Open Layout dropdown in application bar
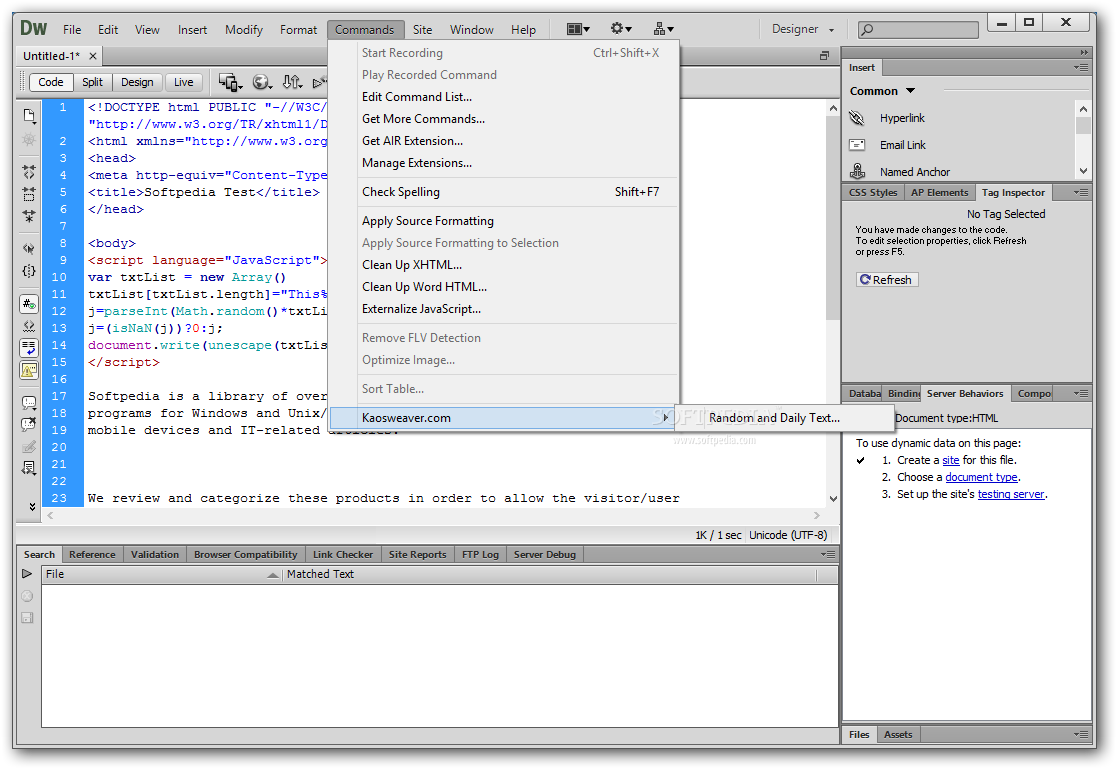Viewport: 1117px width, 769px height. 578,29
